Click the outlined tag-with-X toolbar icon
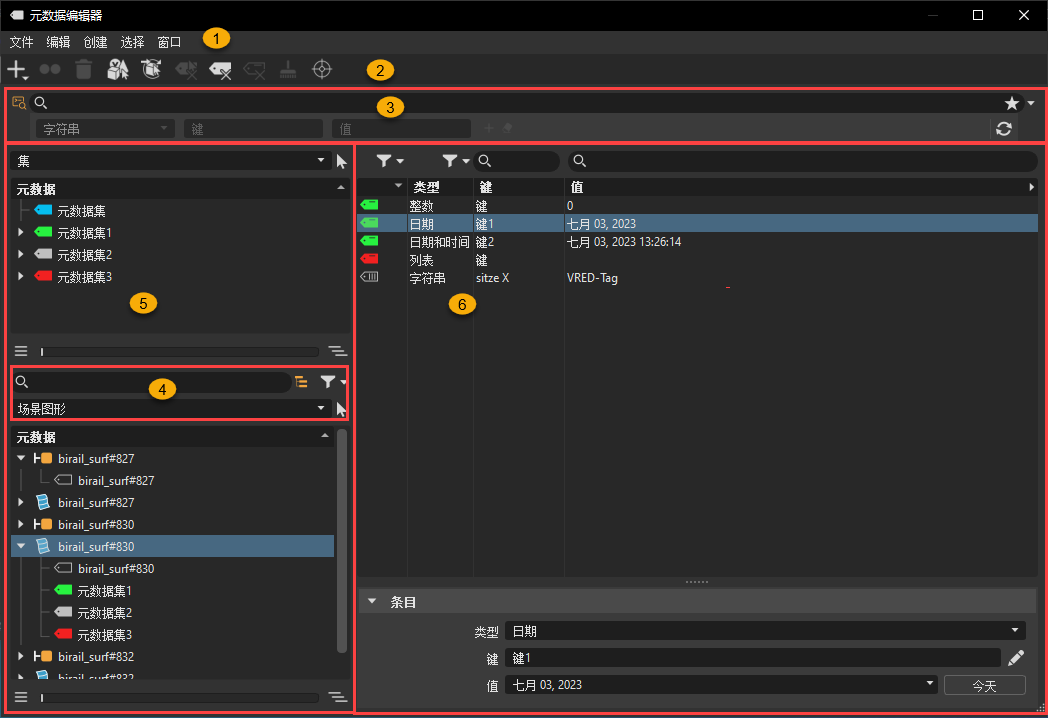1048x718 pixels. point(254,70)
